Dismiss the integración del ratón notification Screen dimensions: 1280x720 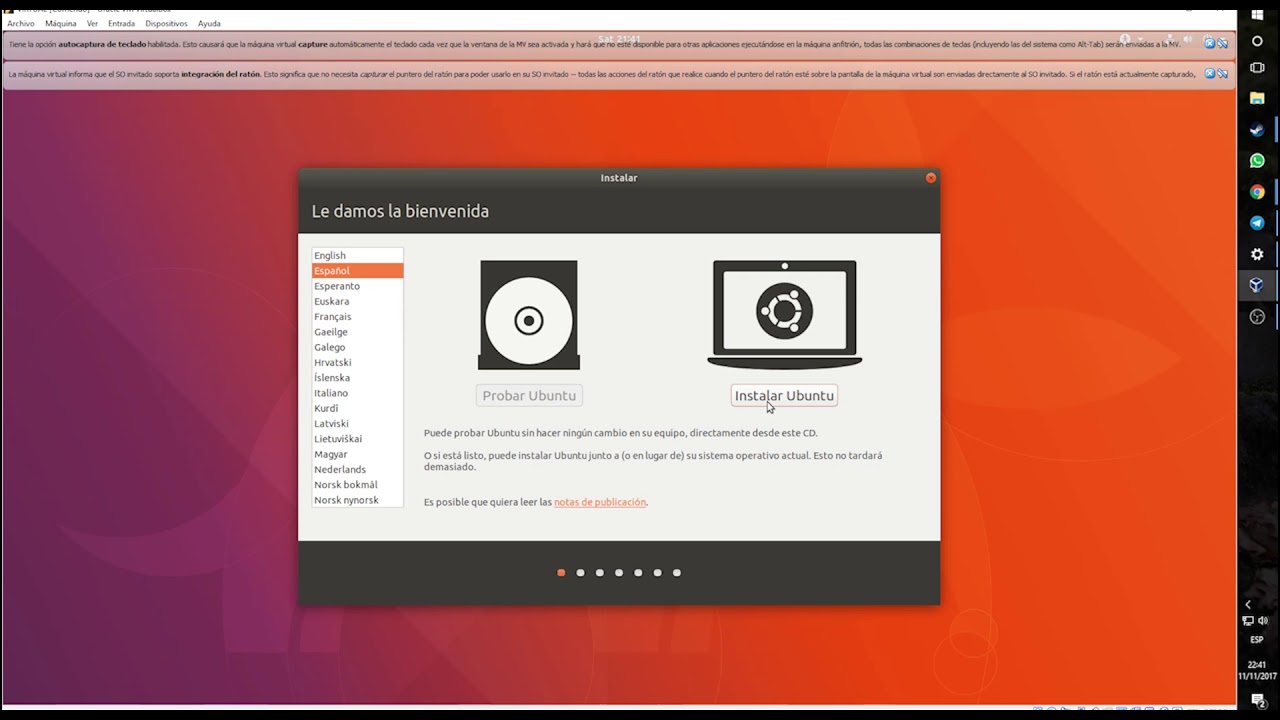(1209, 73)
